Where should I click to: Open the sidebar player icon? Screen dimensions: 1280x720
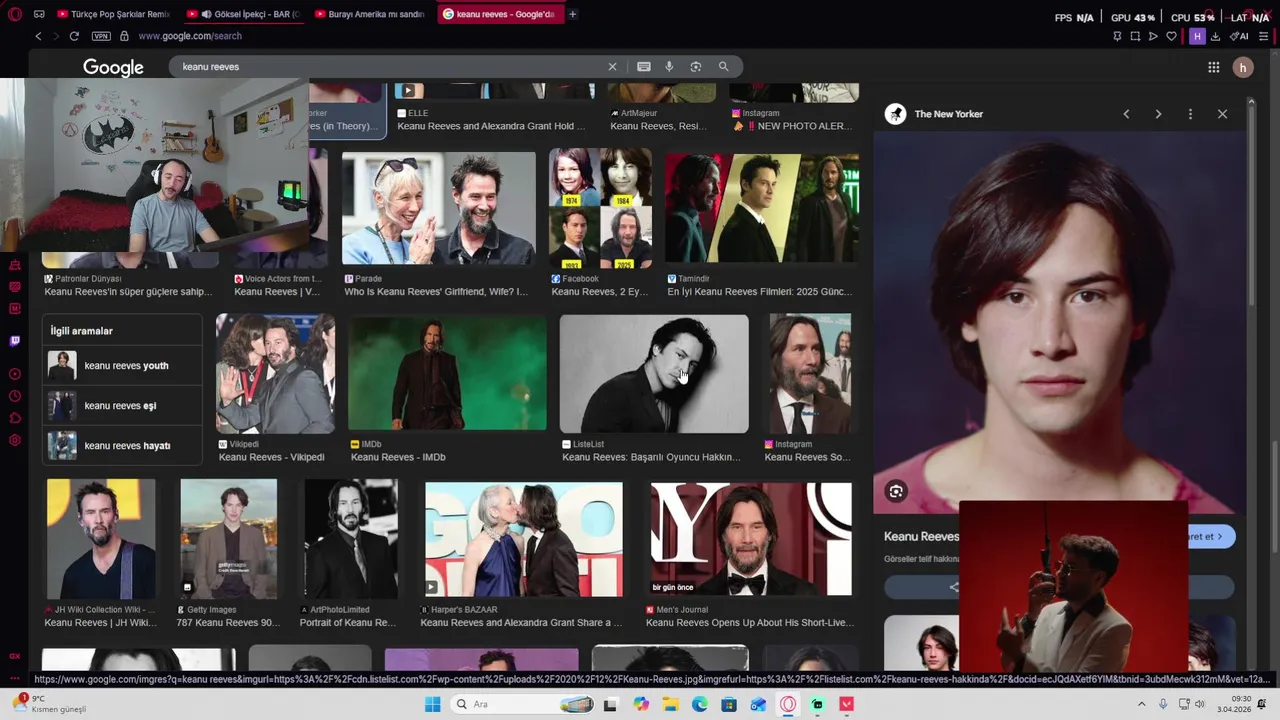(x=14, y=374)
